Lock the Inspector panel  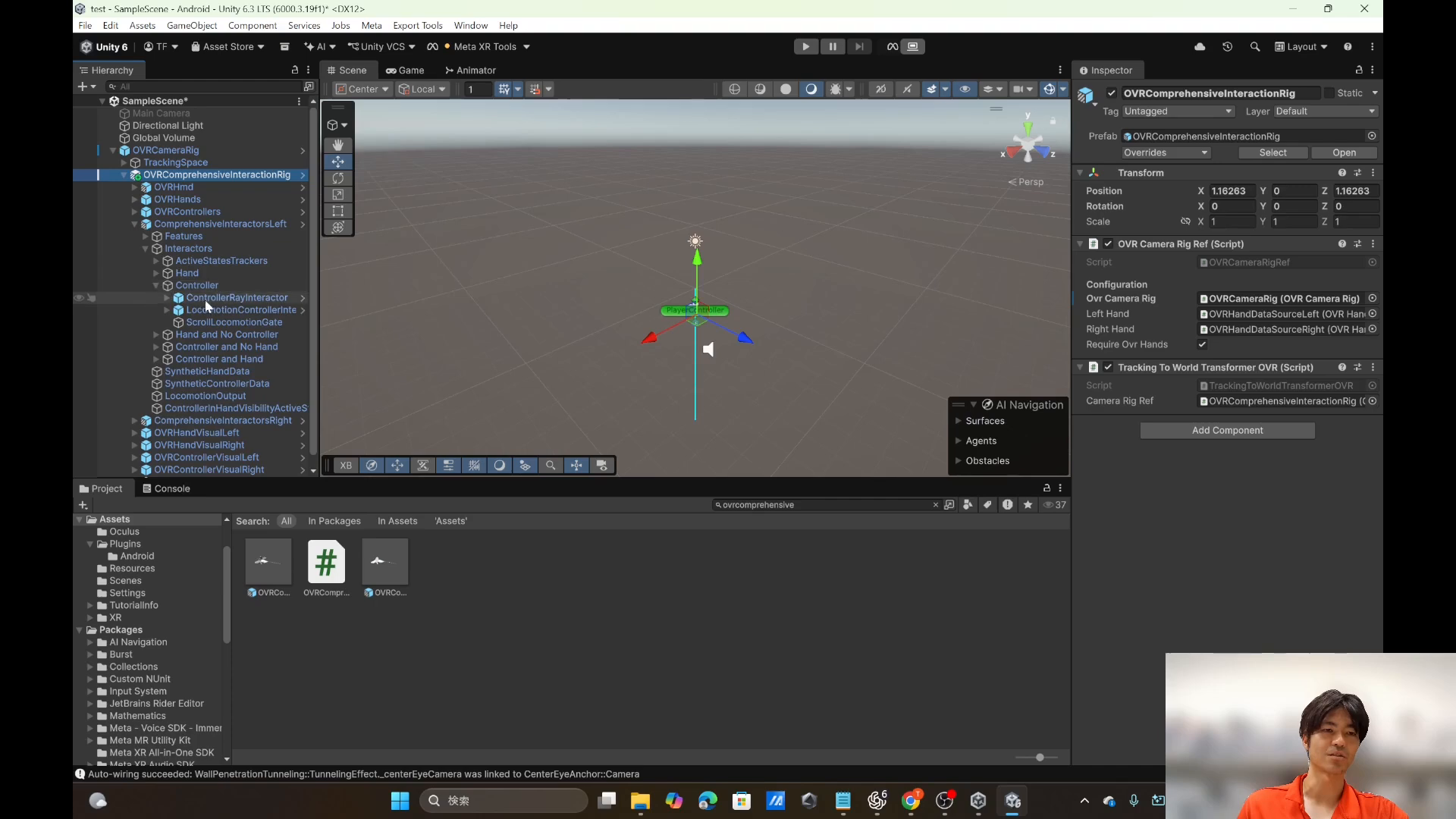[x=1359, y=70]
